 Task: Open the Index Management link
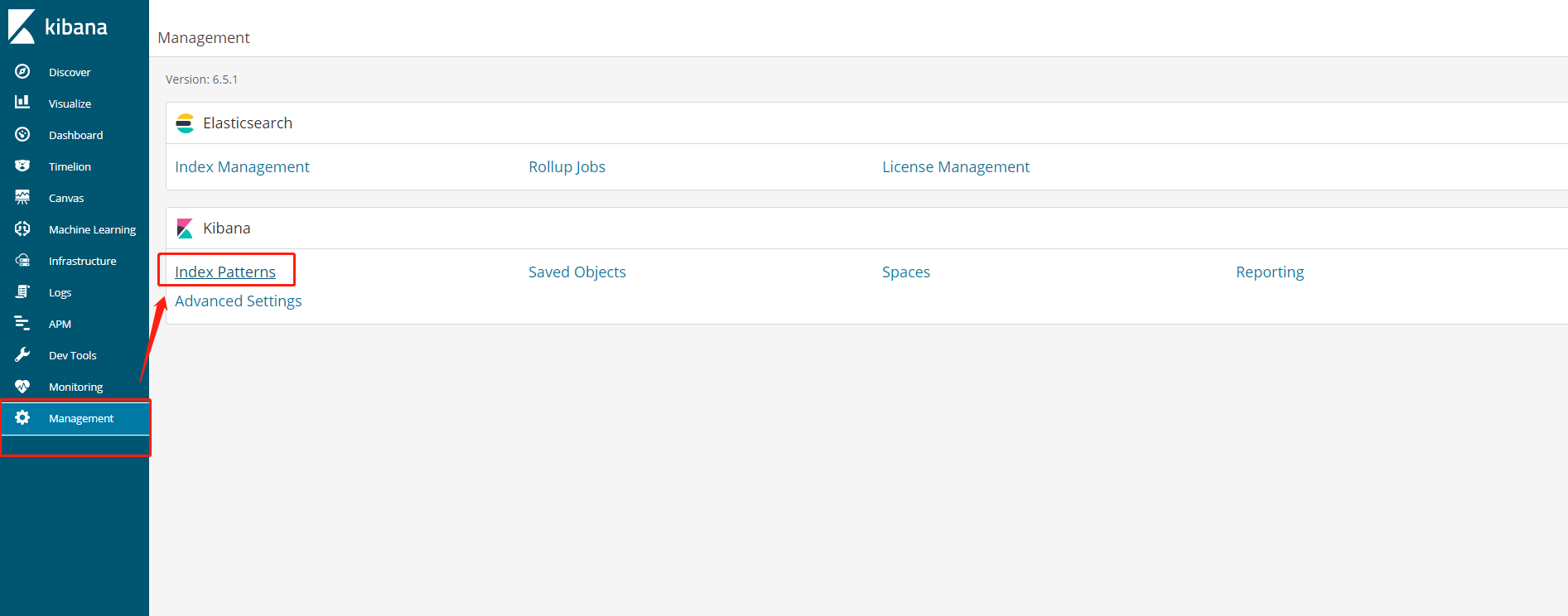pyautogui.click(x=242, y=166)
